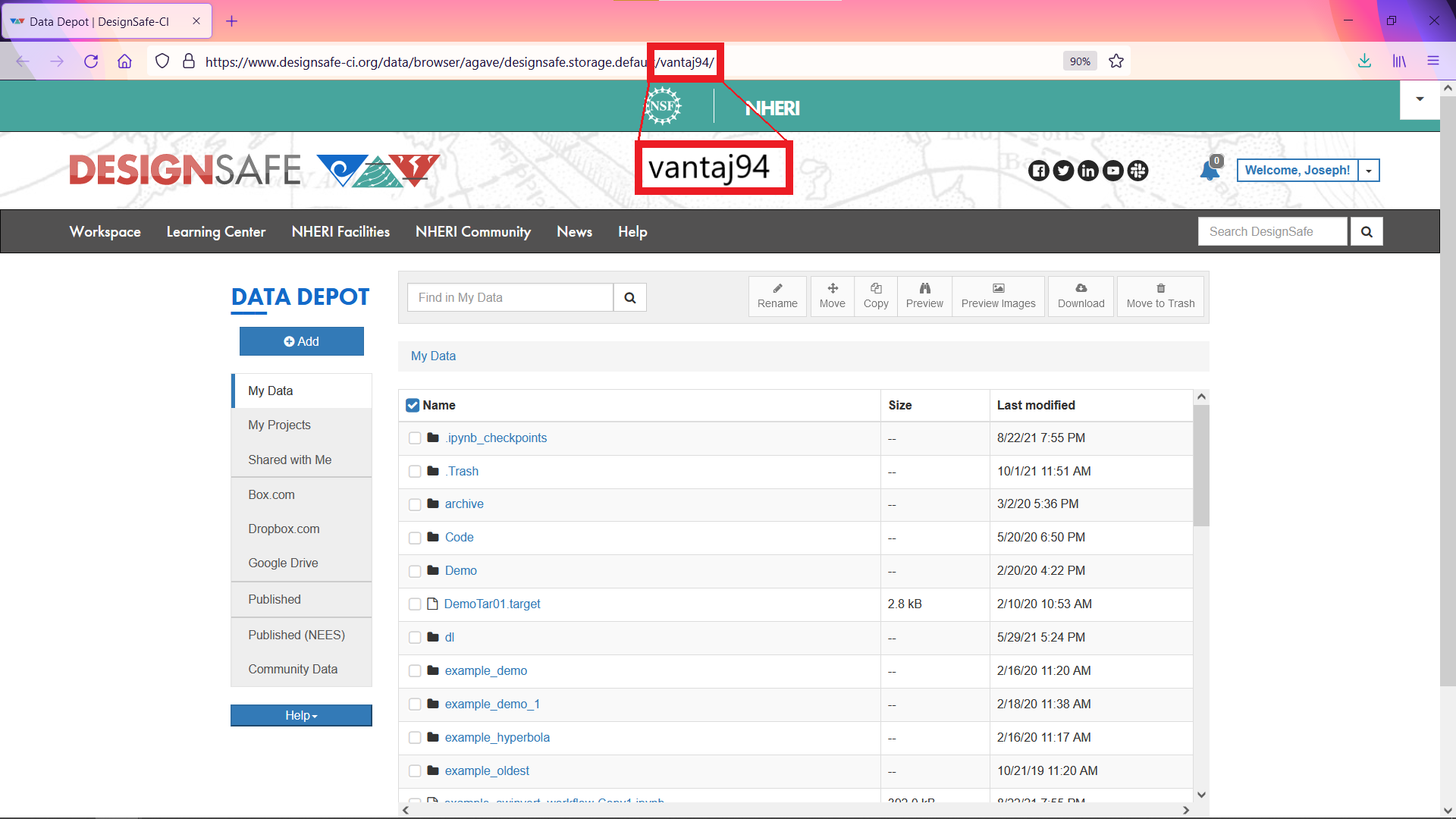Viewport: 1456px width, 819px height.
Task: Open the Help menu in navbar
Action: click(632, 231)
